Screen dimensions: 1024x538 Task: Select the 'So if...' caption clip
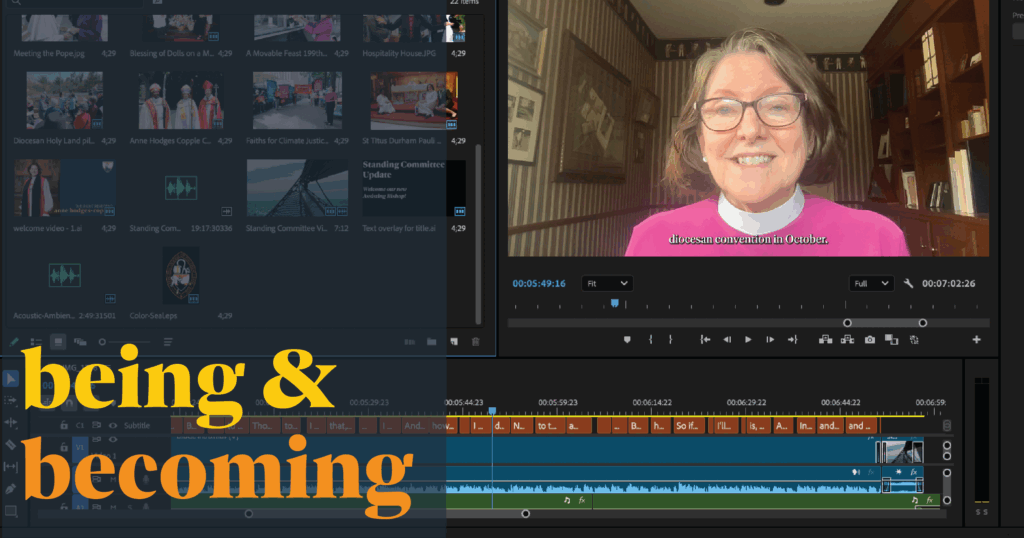(x=688, y=426)
